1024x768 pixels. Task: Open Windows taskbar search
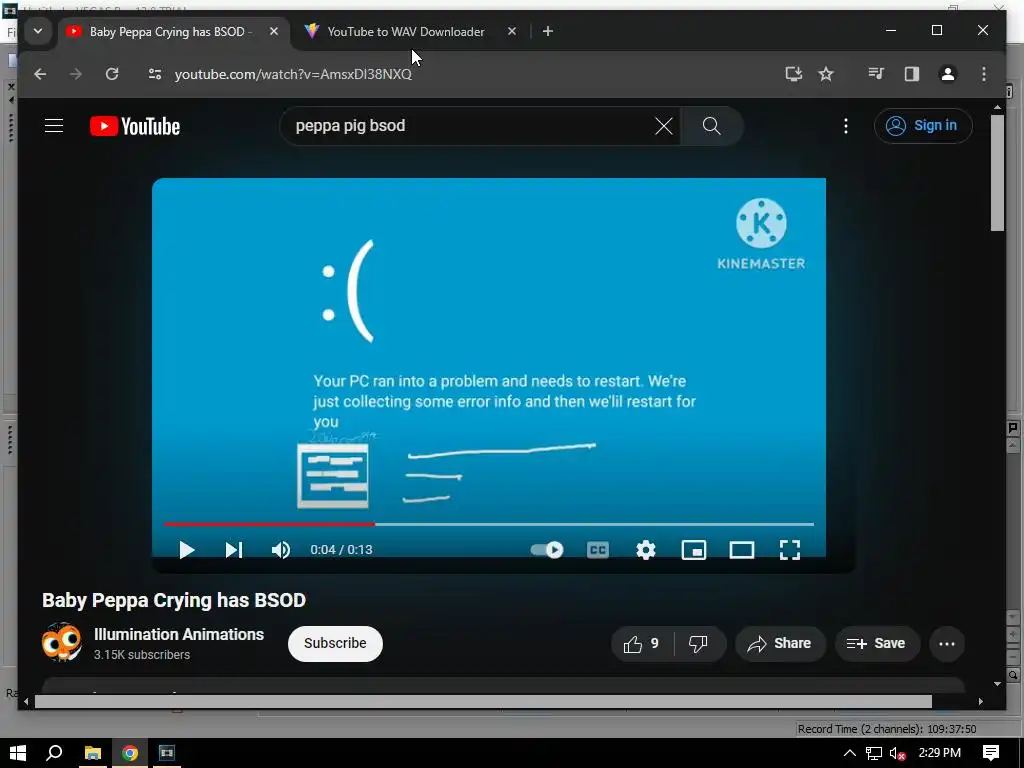[54, 753]
